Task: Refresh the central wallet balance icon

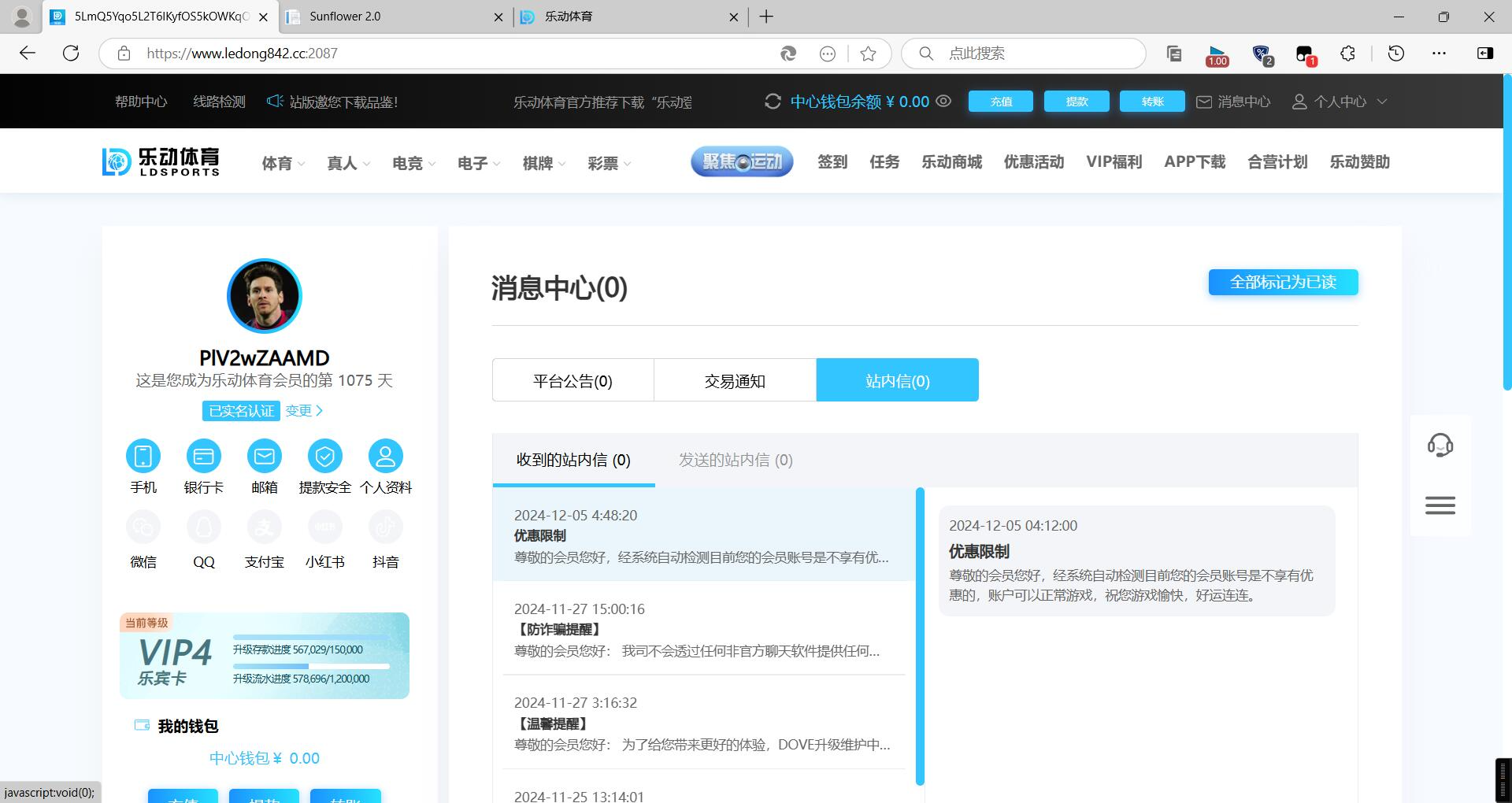Action: [773, 102]
